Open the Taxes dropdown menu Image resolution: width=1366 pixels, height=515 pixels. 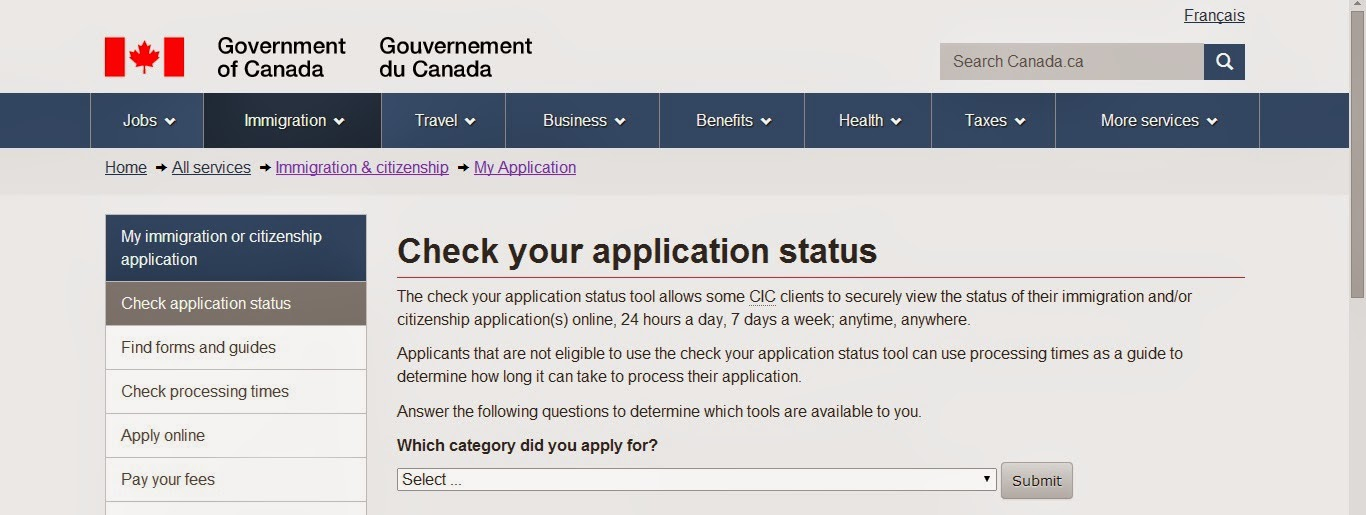click(x=994, y=121)
